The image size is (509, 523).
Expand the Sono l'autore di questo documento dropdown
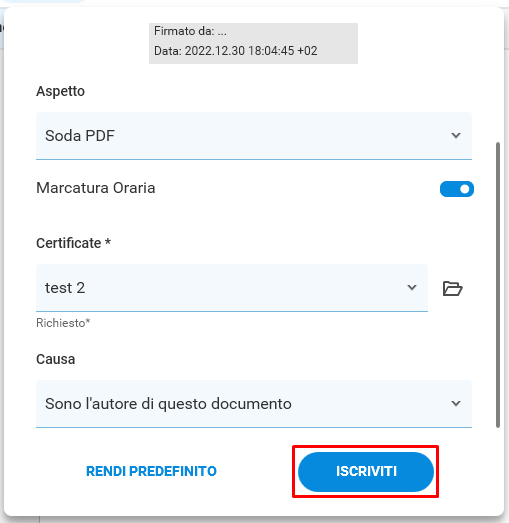click(254, 404)
